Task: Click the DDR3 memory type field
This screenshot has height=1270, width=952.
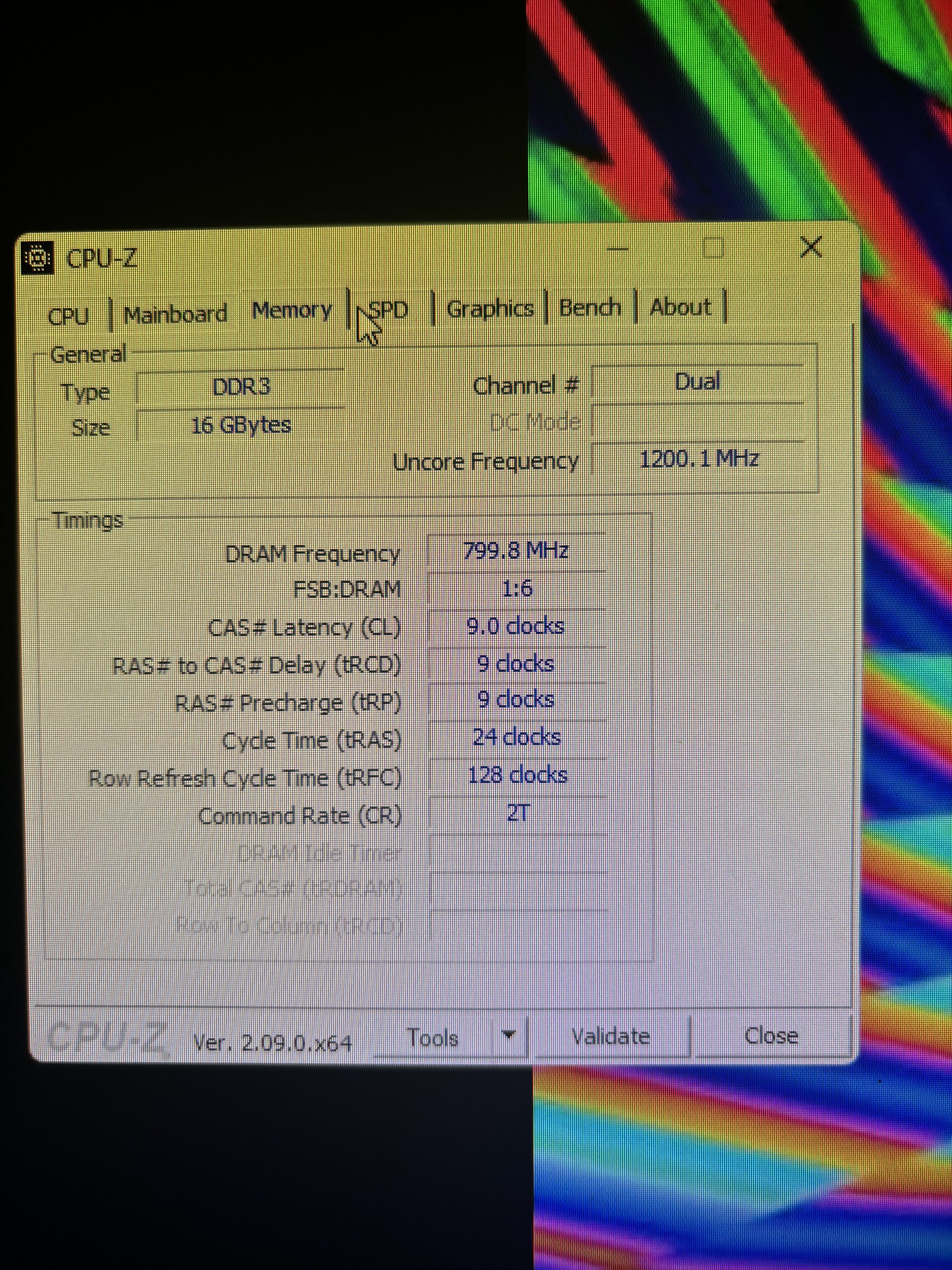Action: (x=241, y=387)
